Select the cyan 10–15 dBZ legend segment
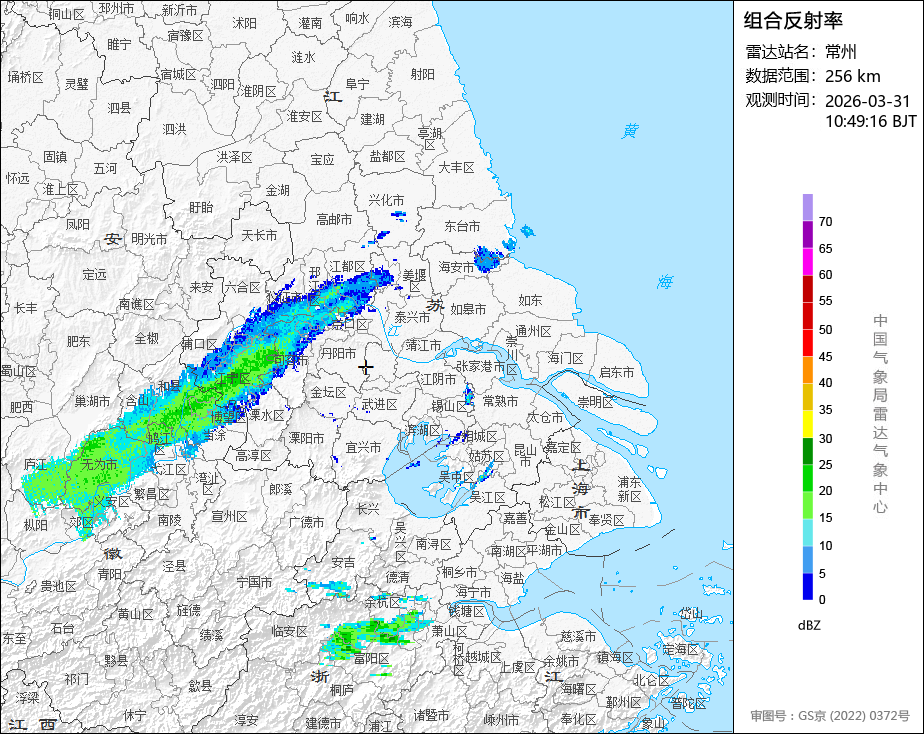Screen dimensions: 924x734 [807, 532]
